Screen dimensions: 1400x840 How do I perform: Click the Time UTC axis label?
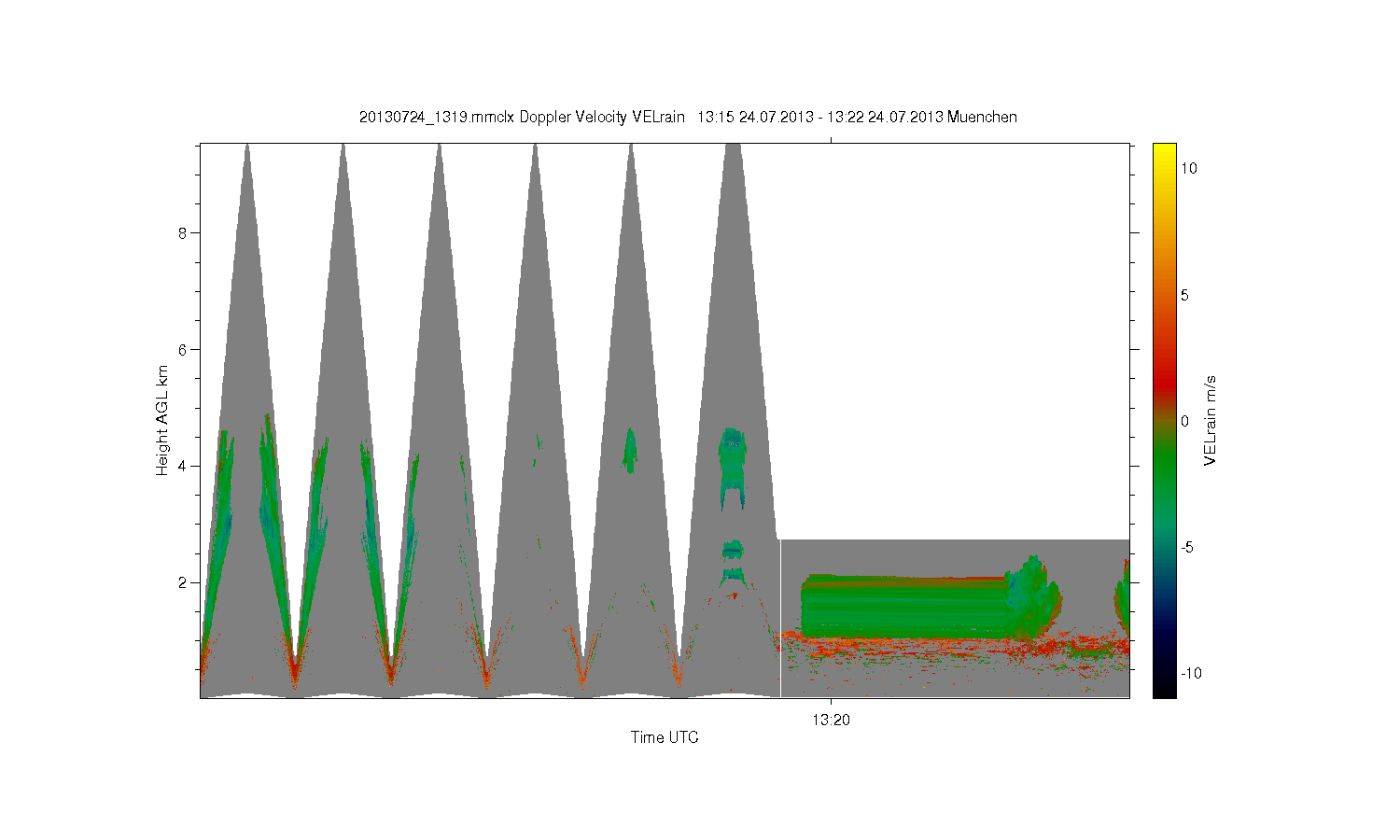click(665, 737)
